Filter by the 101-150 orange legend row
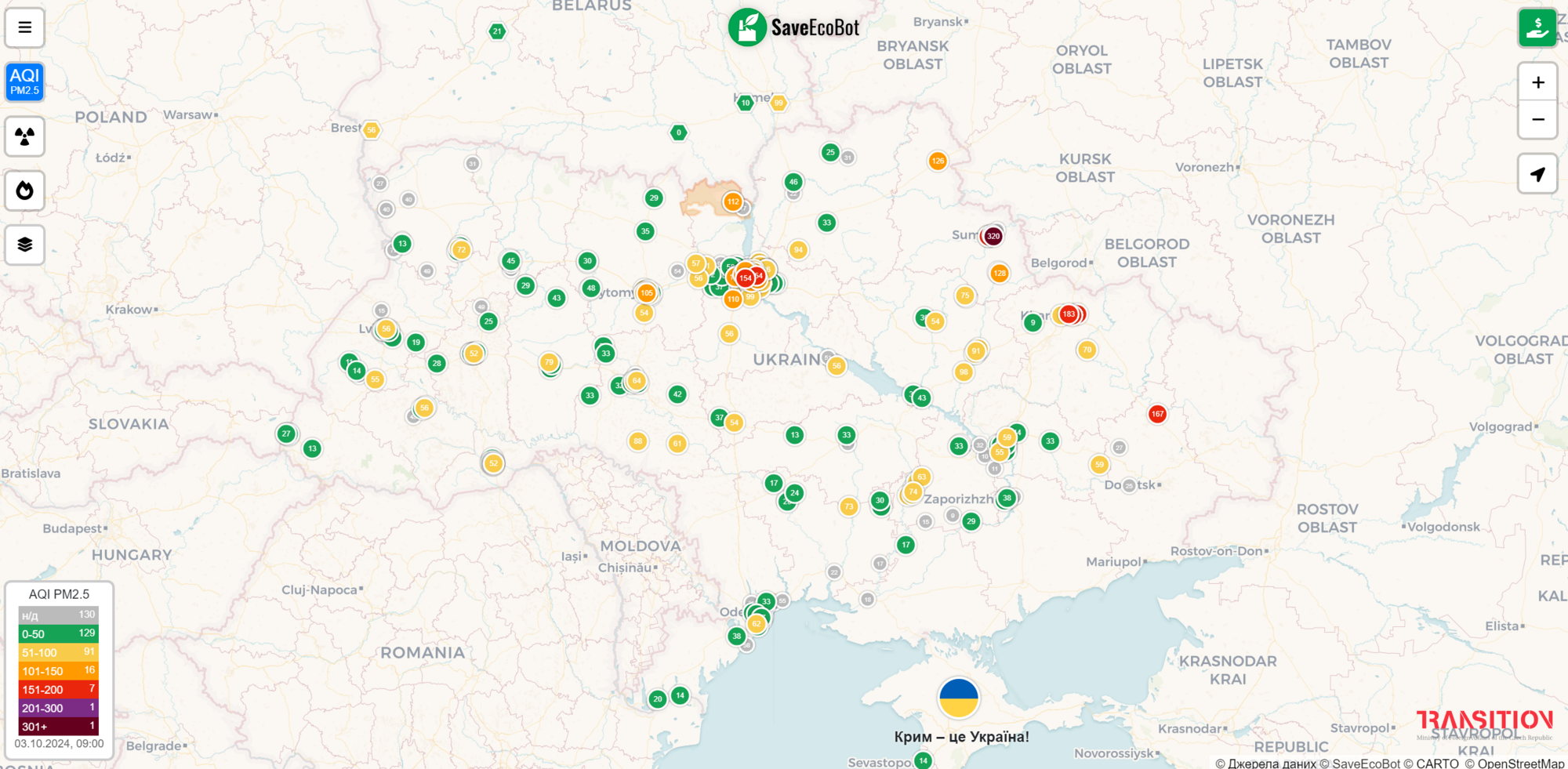Image resolution: width=1568 pixels, height=769 pixels. pyautogui.click(x=59, y=671)
